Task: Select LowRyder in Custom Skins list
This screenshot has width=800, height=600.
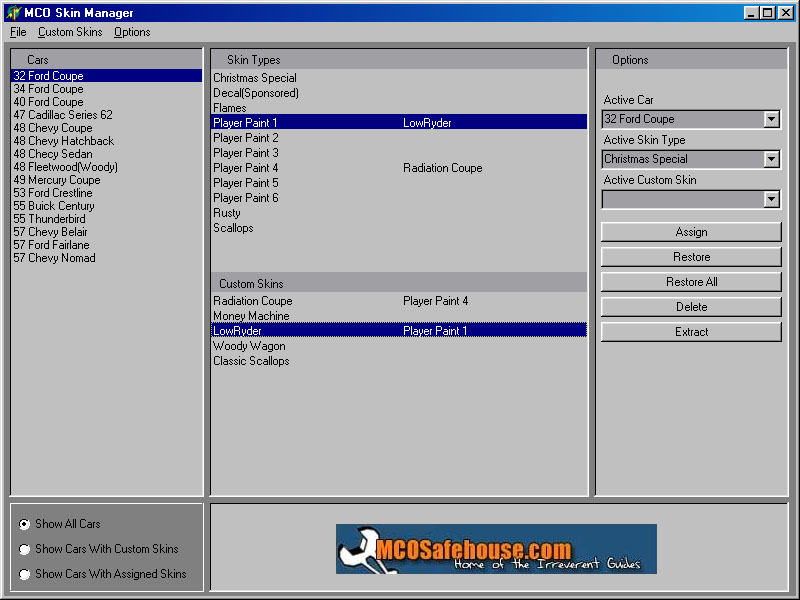Action: (399, 331)
